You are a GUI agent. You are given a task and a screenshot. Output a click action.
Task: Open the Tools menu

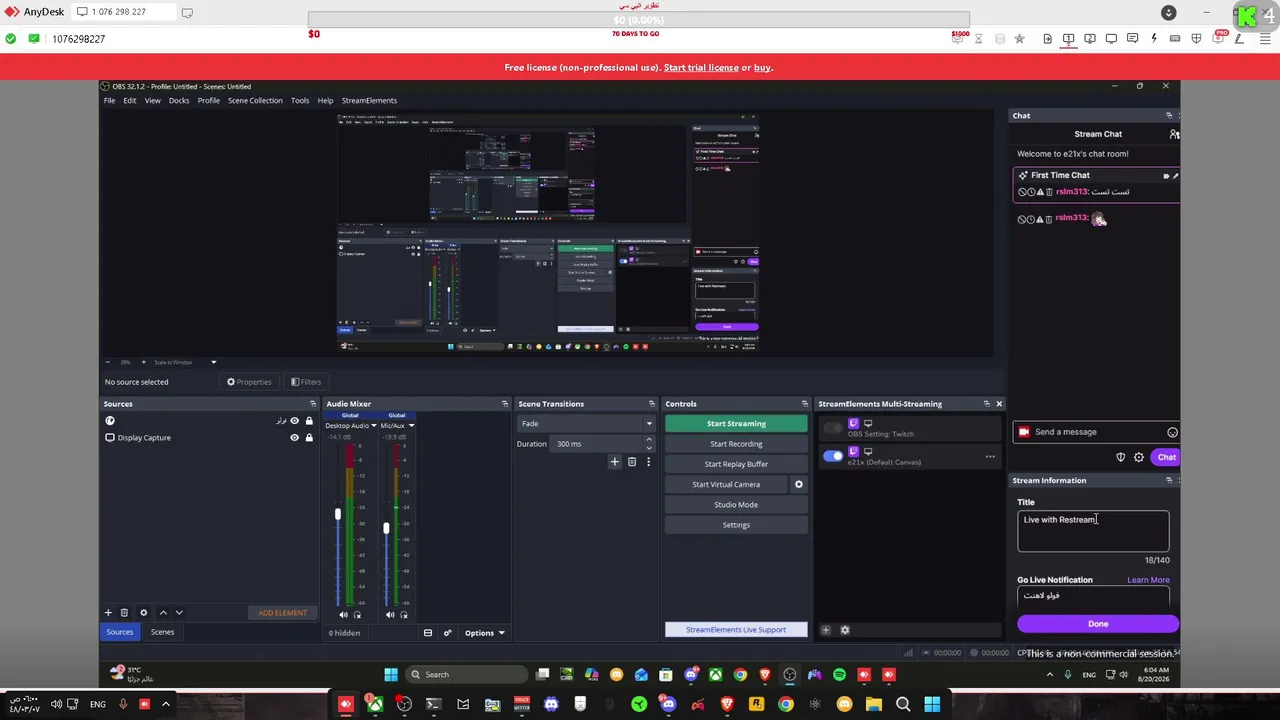pos(300,100)
